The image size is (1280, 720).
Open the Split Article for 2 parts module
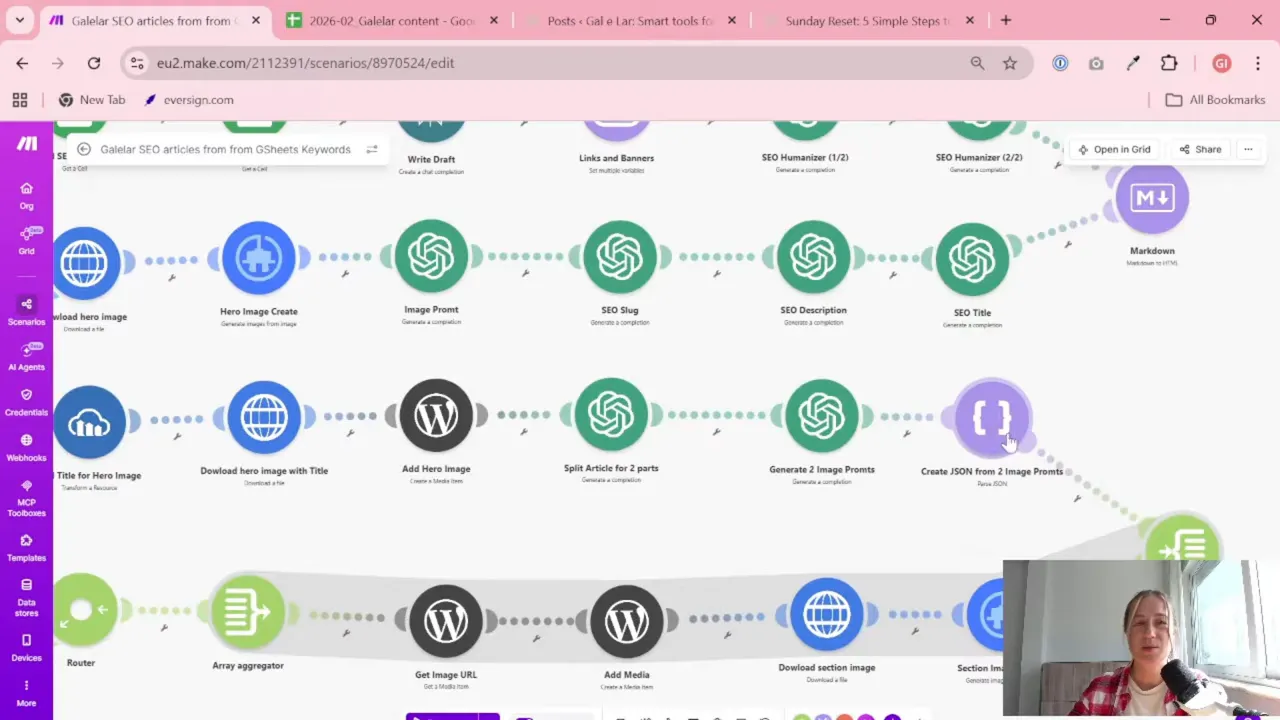611,414
